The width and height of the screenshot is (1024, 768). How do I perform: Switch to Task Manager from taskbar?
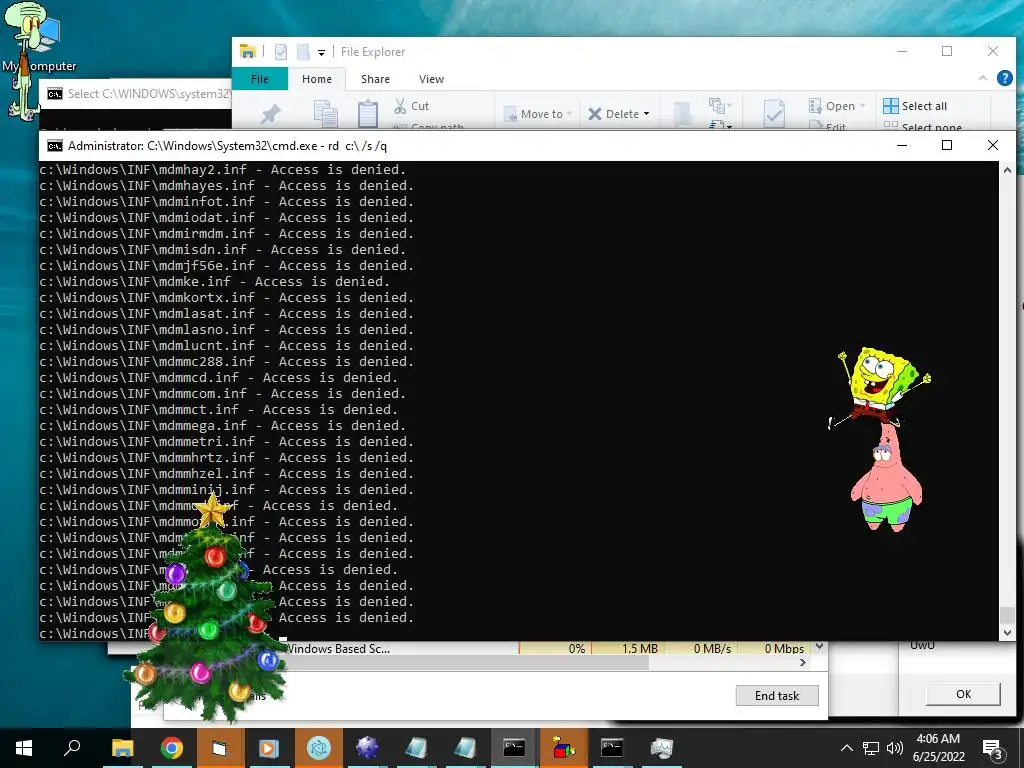662,748
